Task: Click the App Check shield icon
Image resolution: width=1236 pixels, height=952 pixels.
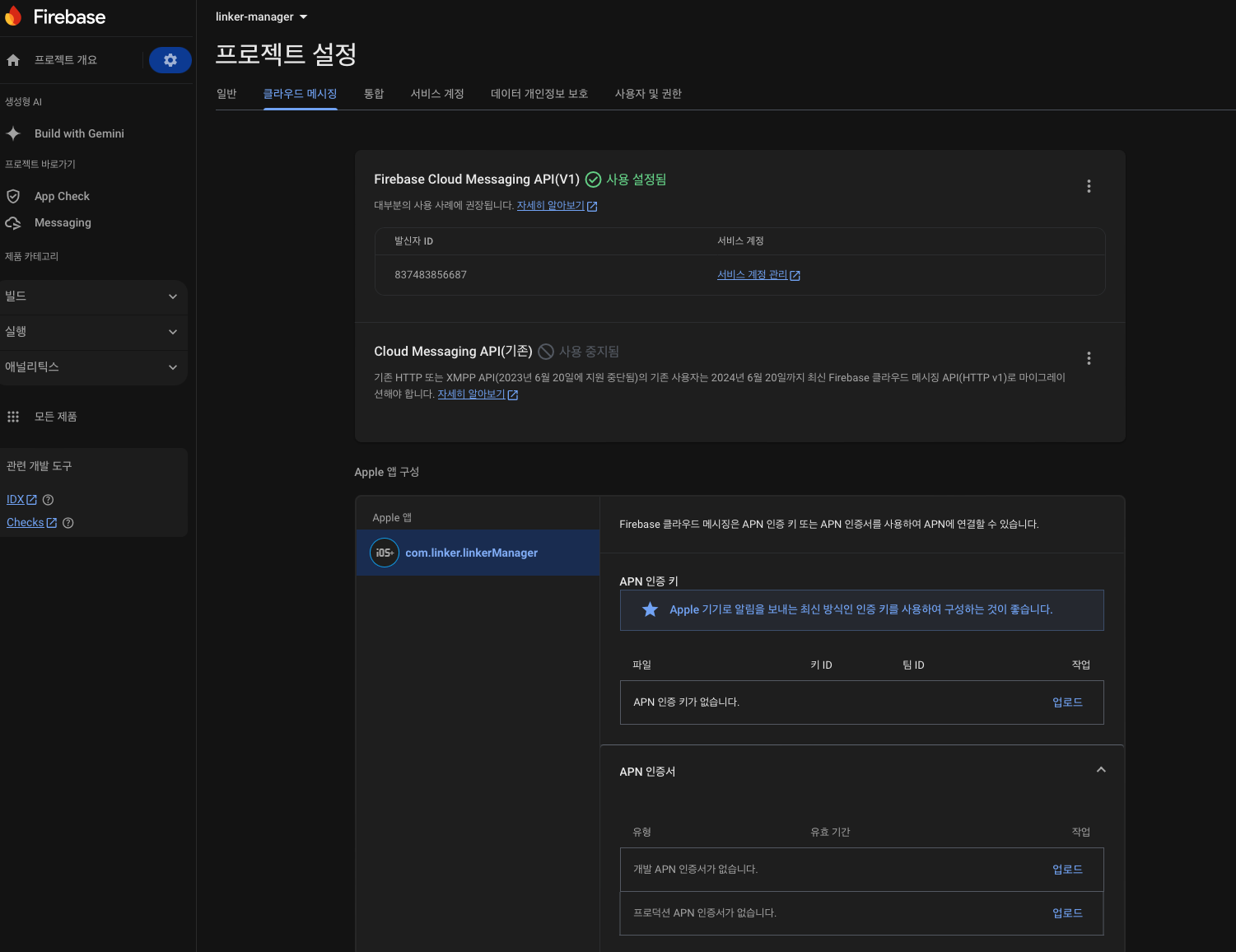Action: [13, 196]
